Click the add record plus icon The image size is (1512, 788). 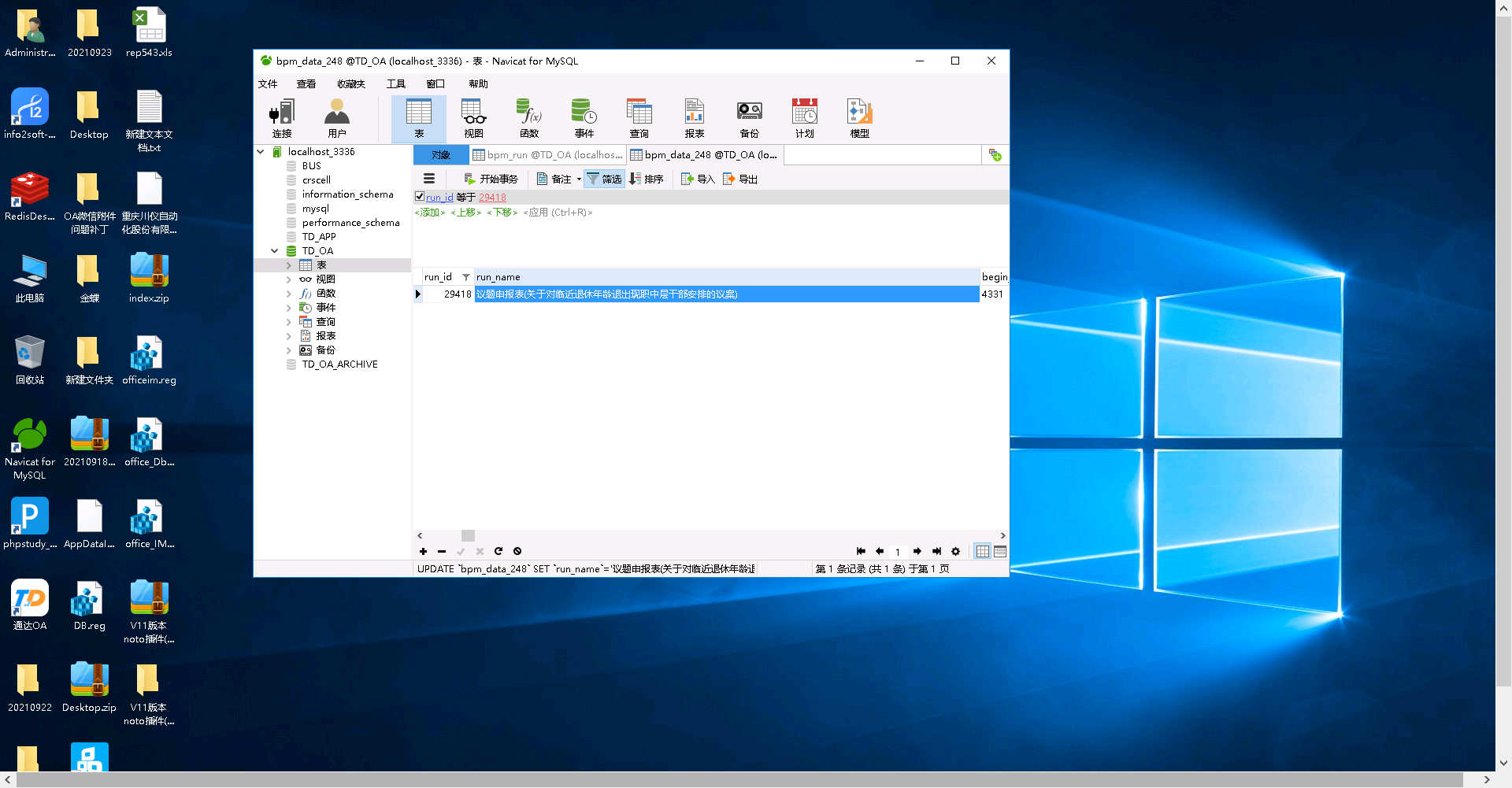click(423, 551)
